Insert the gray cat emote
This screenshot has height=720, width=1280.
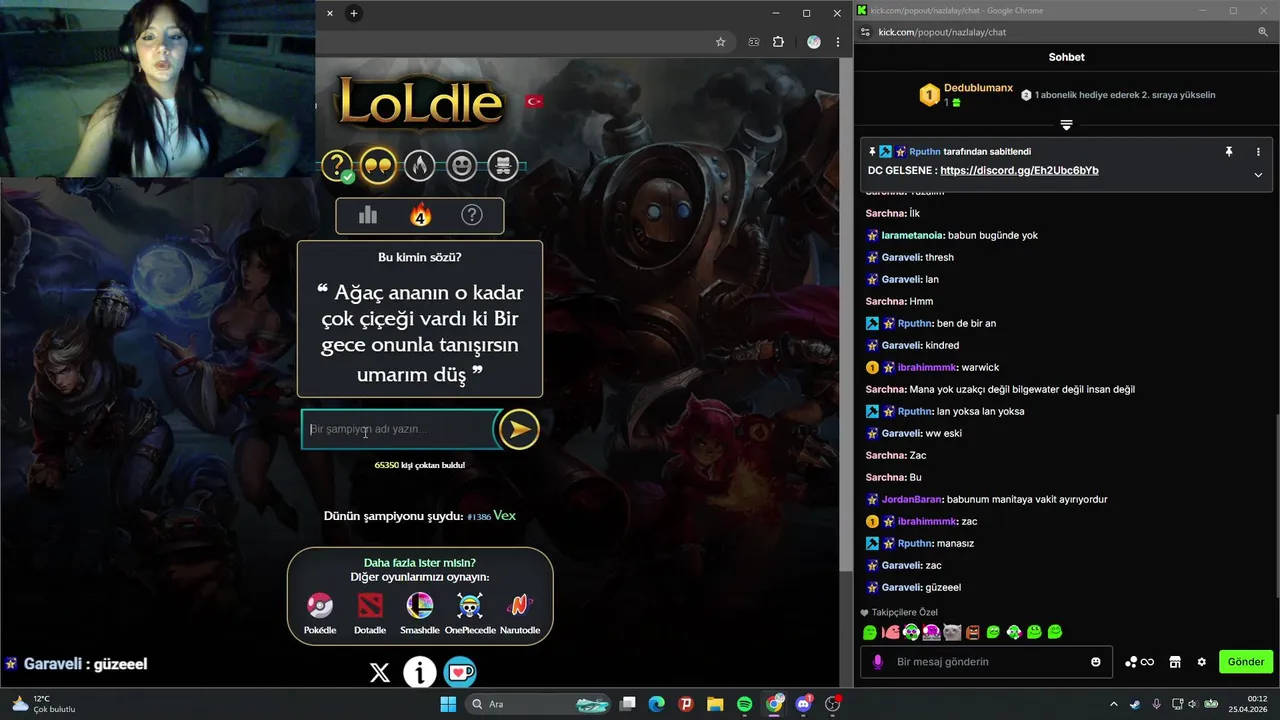tap(952, 632)
